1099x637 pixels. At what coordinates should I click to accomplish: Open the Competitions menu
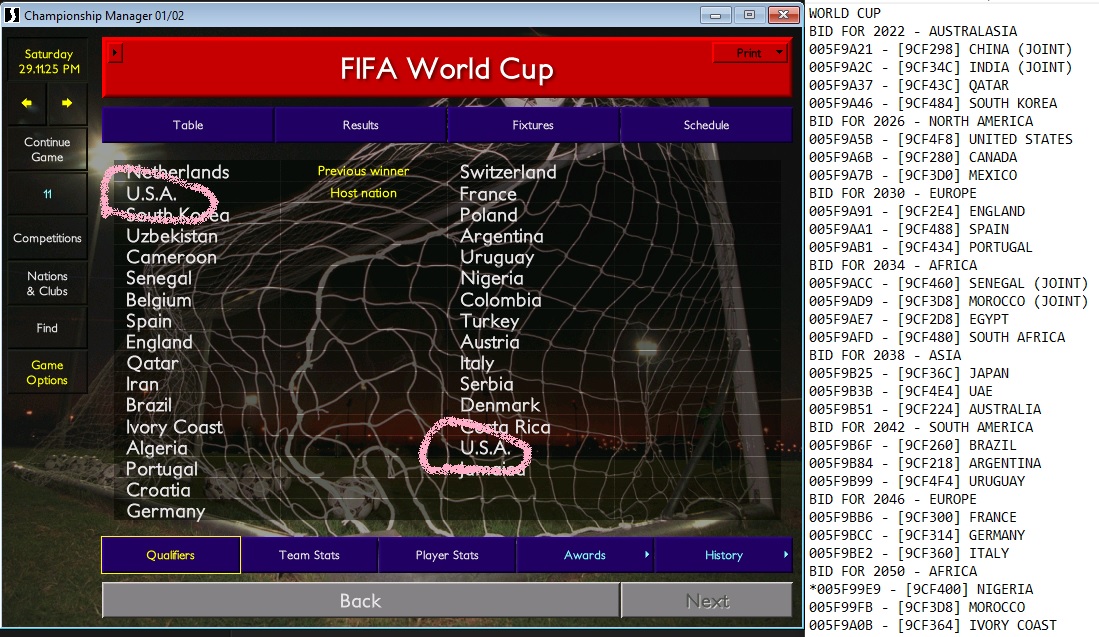click(x=47, y=238)
